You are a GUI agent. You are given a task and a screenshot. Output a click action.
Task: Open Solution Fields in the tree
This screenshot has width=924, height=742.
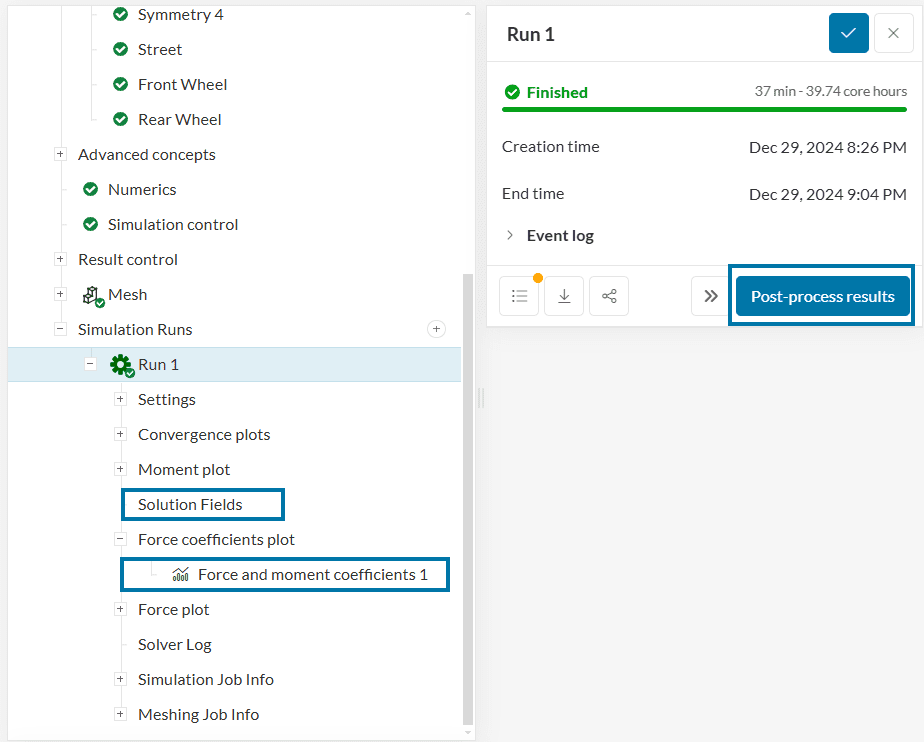[190, 505]
